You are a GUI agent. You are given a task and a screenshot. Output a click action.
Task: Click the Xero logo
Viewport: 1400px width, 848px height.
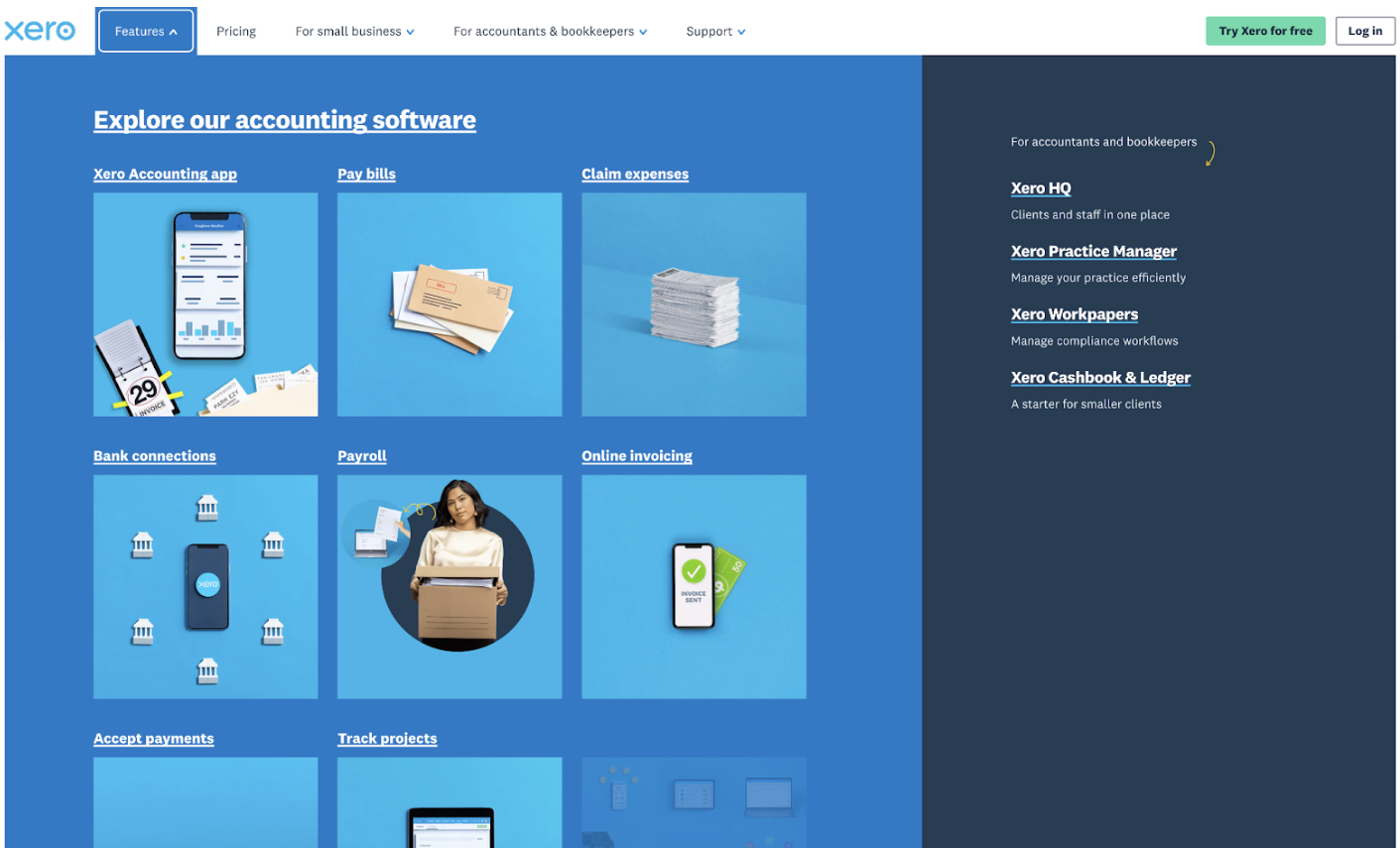tap(40, 30)
